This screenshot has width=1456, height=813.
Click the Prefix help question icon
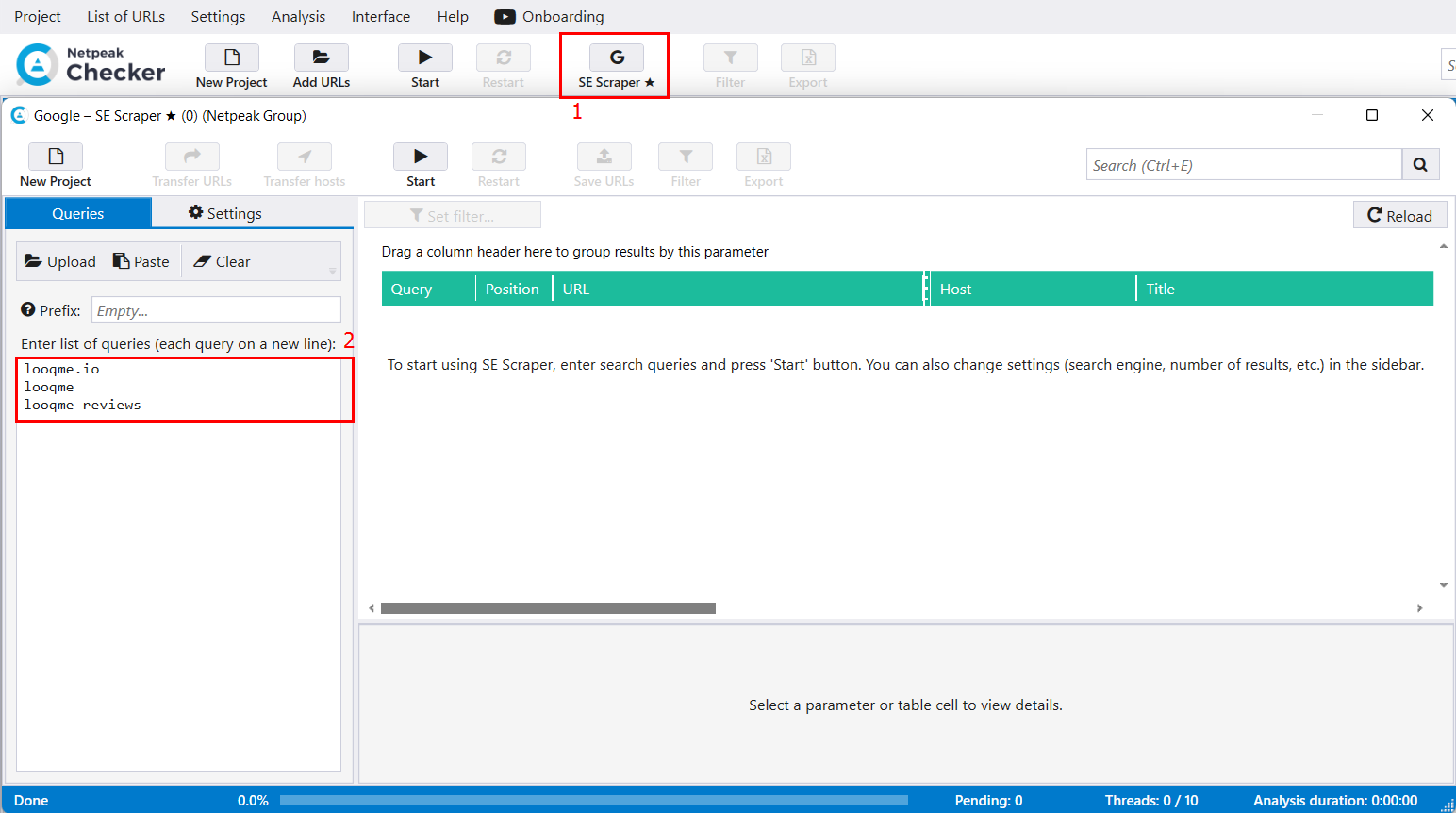(x=28, y=309)
